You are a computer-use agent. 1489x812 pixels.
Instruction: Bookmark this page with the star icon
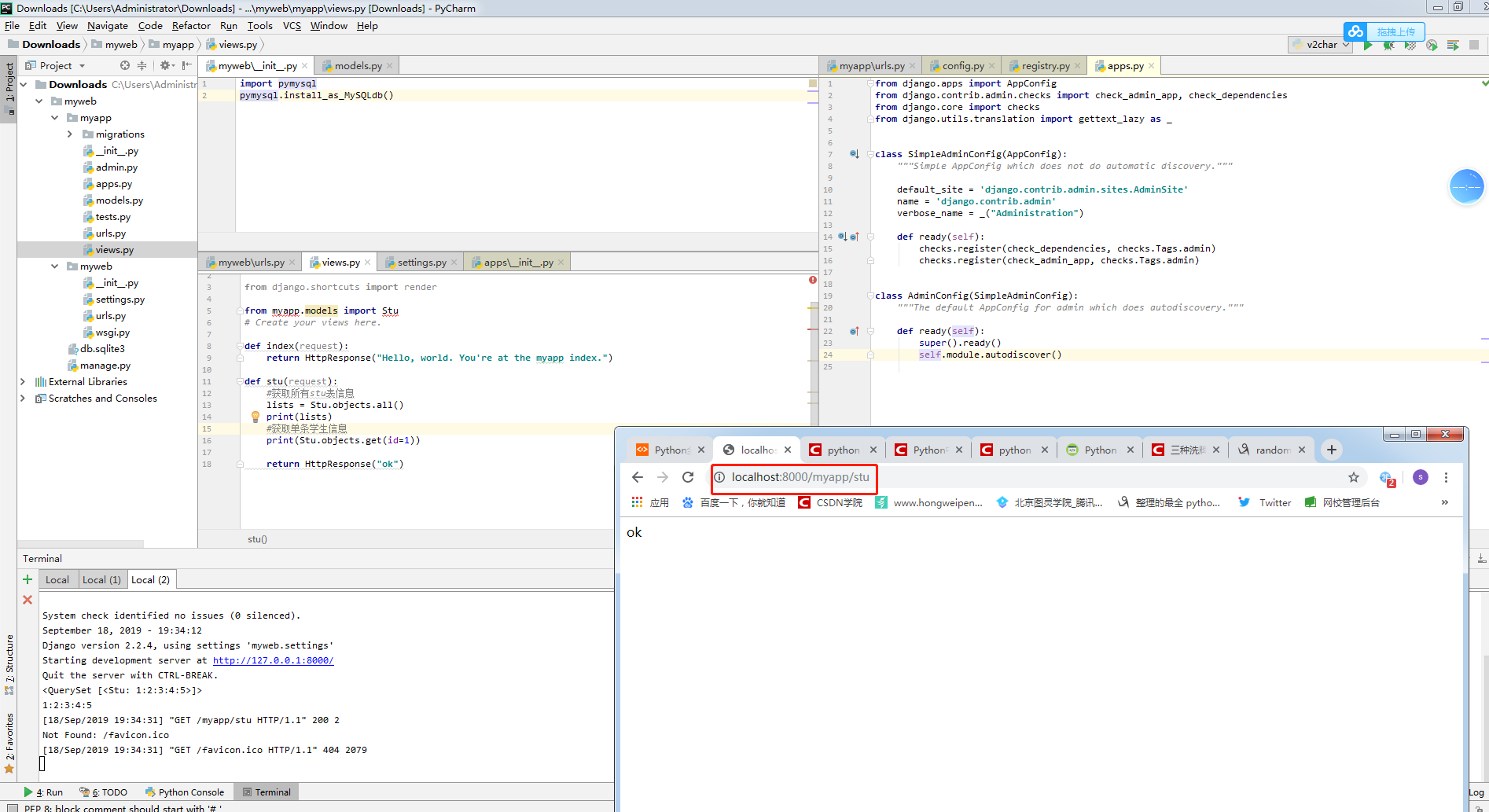point(1354,477)
